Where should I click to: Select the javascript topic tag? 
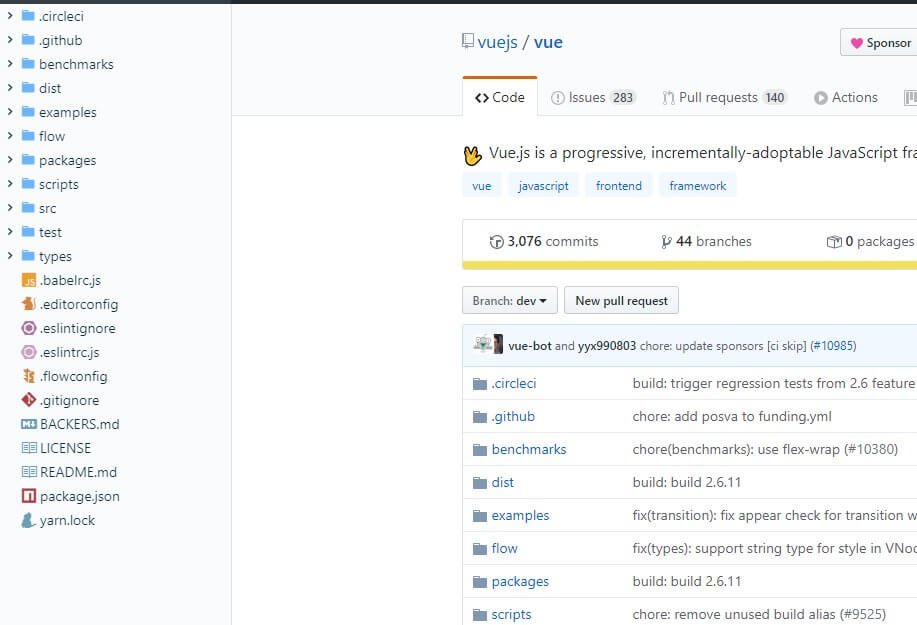coord(543,186)
